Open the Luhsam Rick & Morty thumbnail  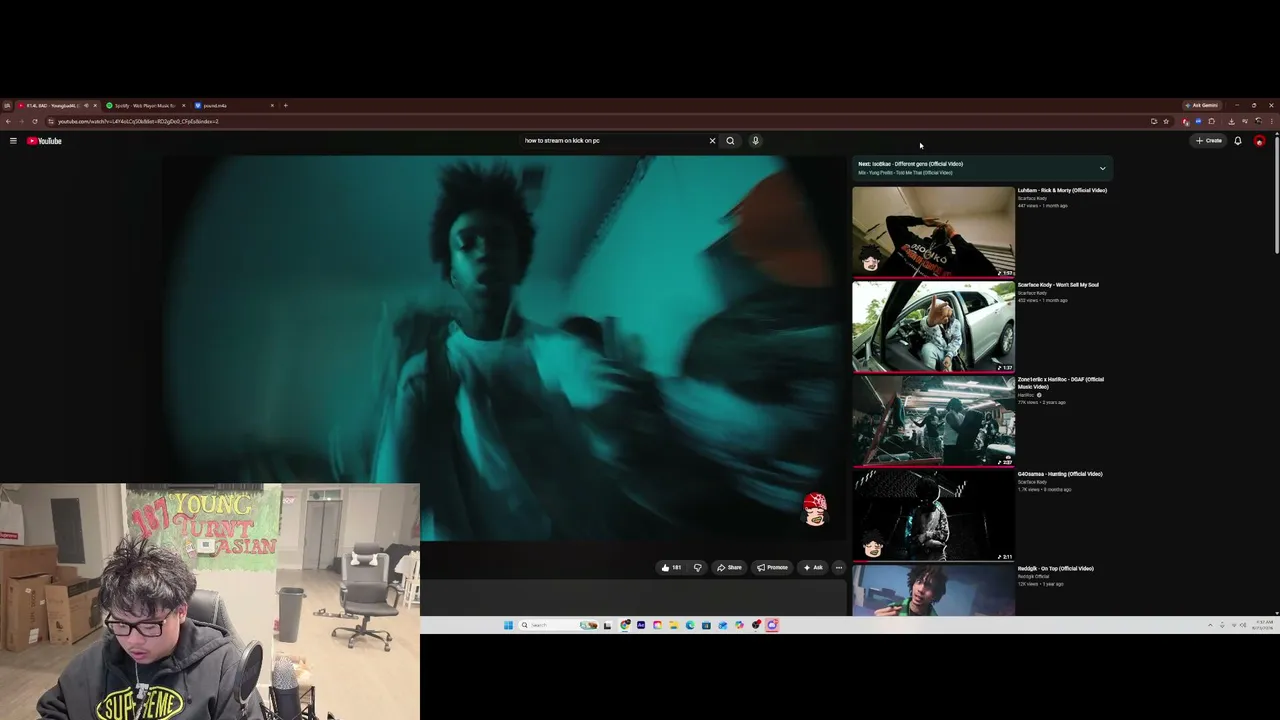coord(933,232)
